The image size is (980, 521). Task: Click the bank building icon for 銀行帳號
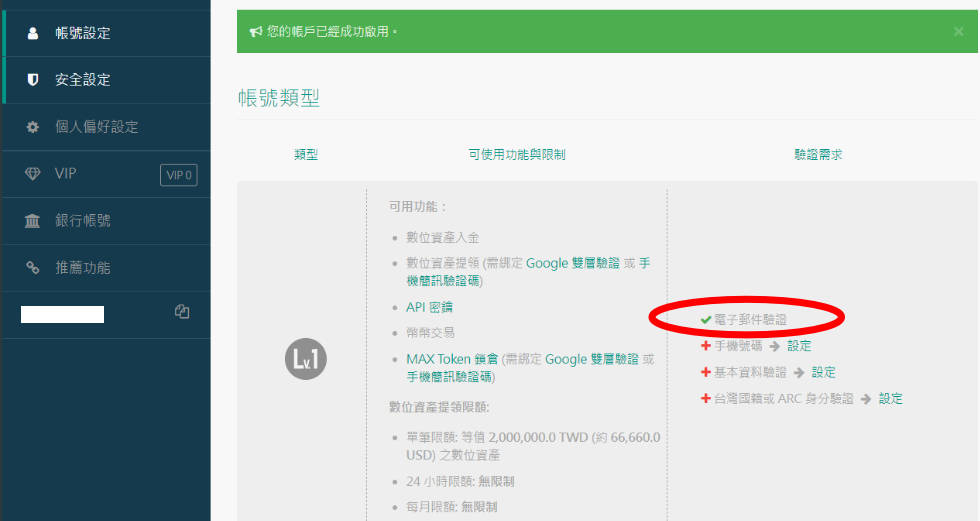click(x=32, y=221)
